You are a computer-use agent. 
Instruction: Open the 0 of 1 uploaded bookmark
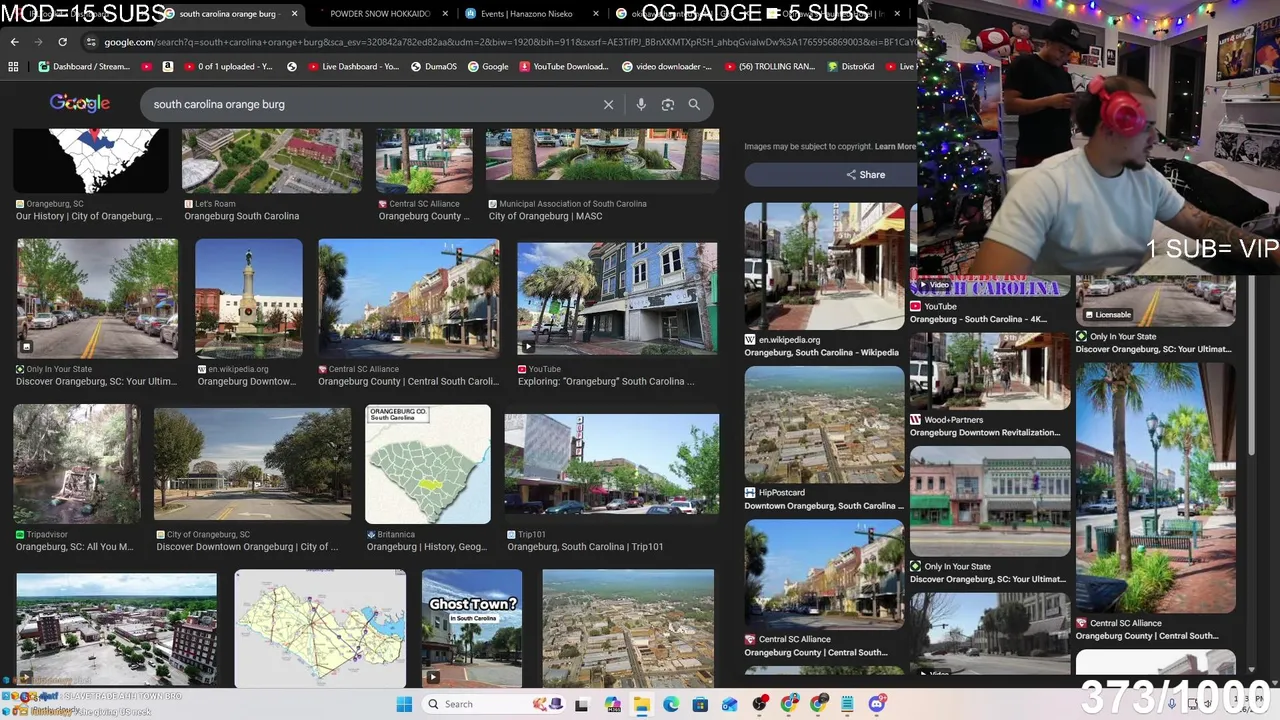pyautogui.click(x=228, y=67)
